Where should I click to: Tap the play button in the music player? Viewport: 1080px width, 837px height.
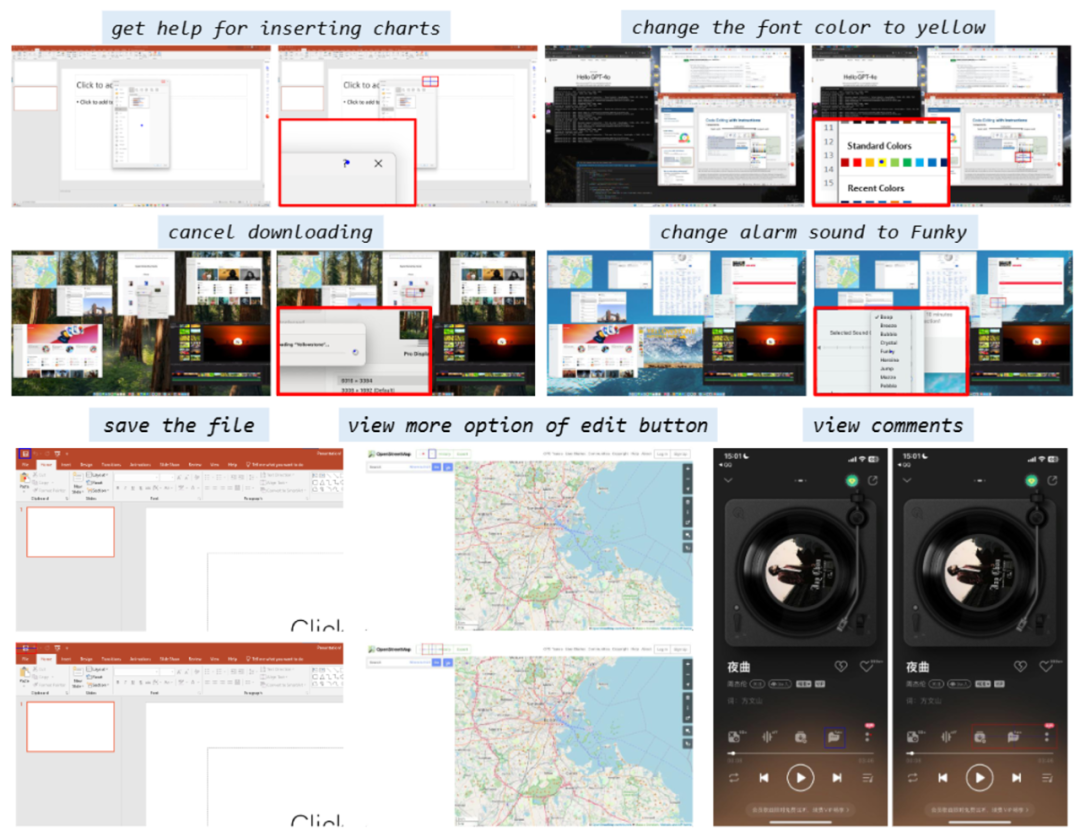pos(800,777)
